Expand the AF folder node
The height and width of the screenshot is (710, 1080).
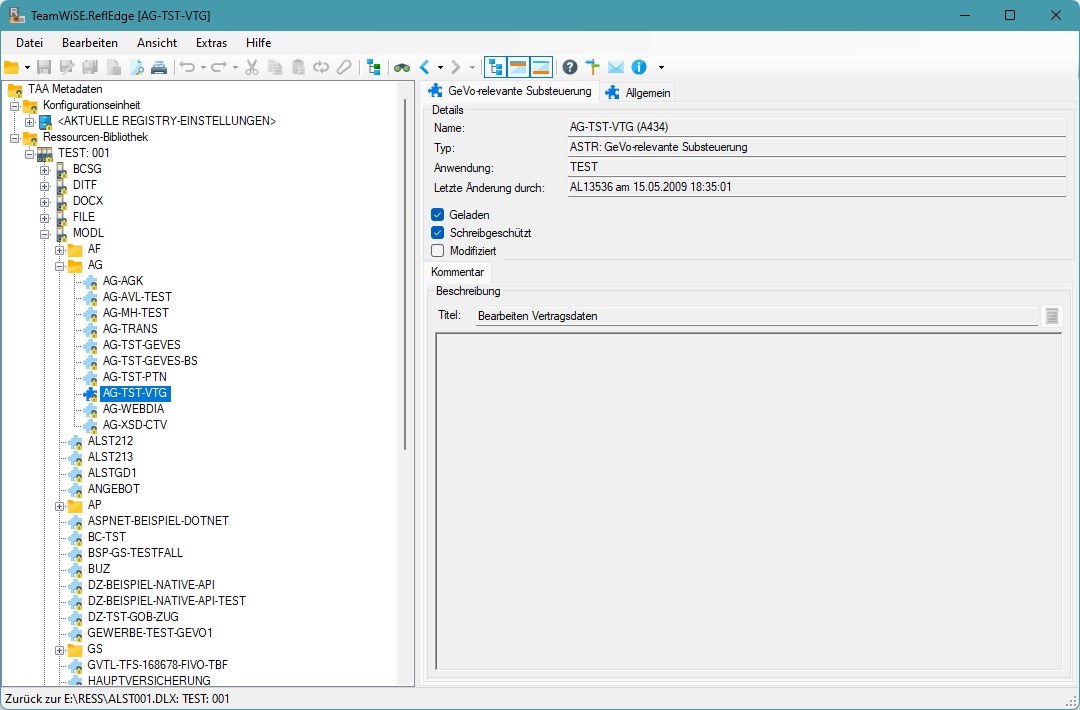pyautogui.click(x=60, y=249)
